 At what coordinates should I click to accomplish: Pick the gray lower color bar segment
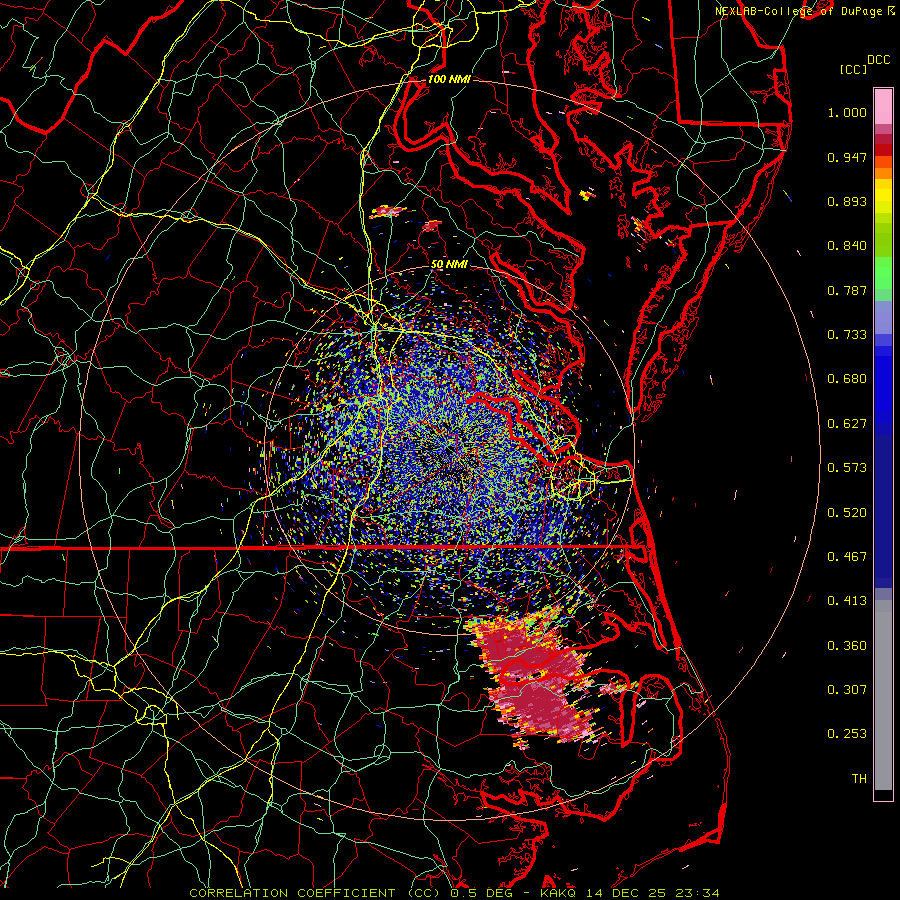click(883, 695)
